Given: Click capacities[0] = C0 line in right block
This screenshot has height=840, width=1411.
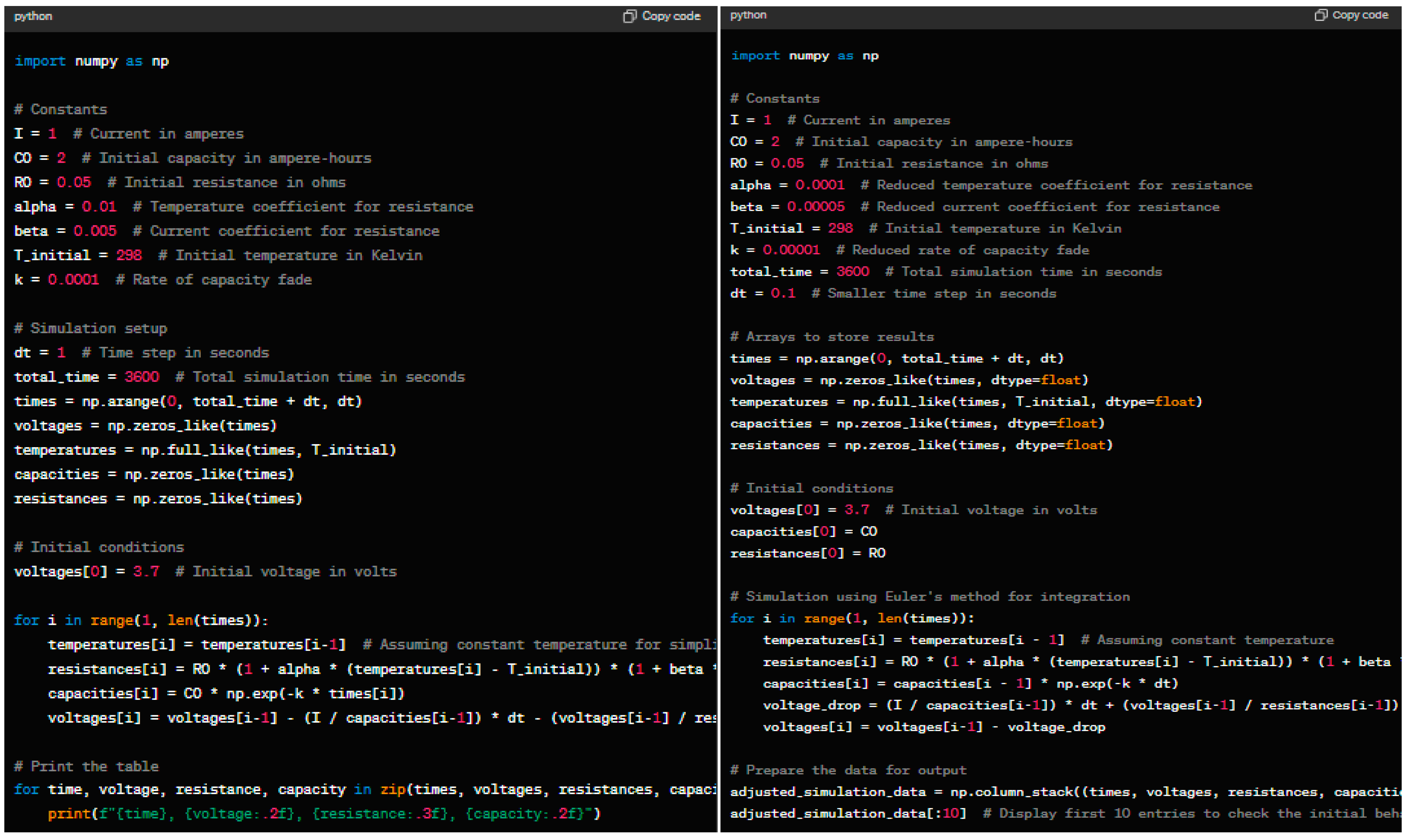Looking at the screenshot, I should click(x=803, y=531).
